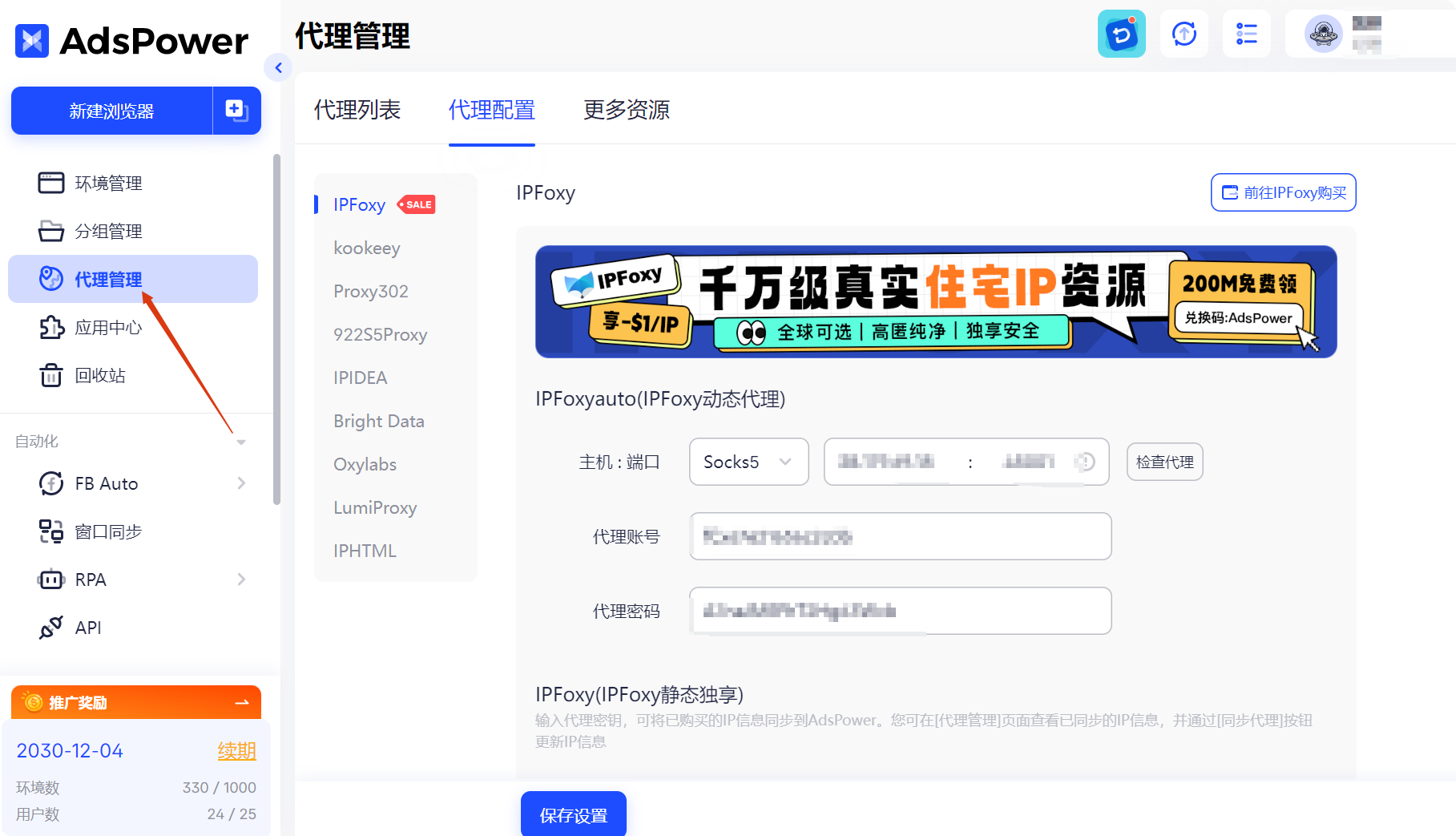Click the expiry date 2030-12-04
The image size is (1456, 836).
pyautogui.click(x=70, y=751)
